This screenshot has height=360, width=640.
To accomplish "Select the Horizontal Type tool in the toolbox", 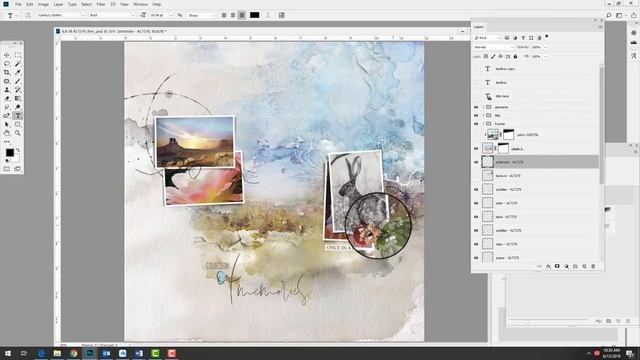I will (x=18, y=116).
